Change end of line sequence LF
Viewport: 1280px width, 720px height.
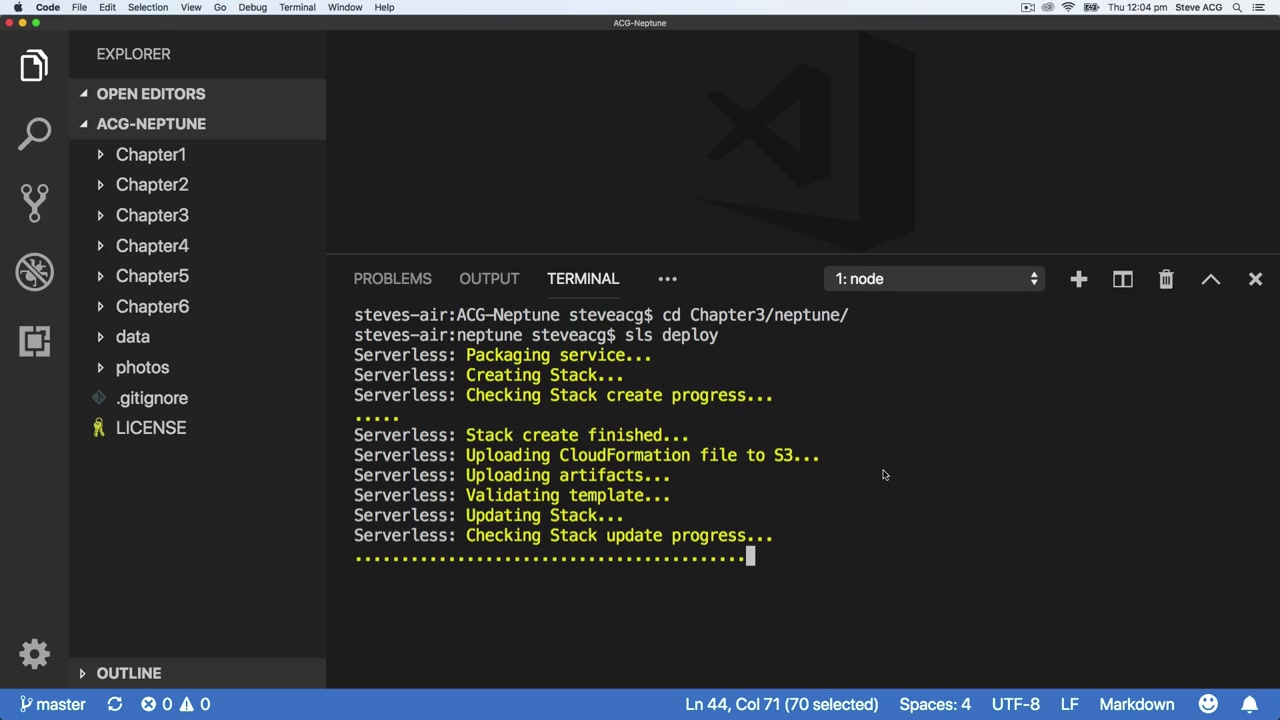pyautogui.click(x=1069, y=704)
